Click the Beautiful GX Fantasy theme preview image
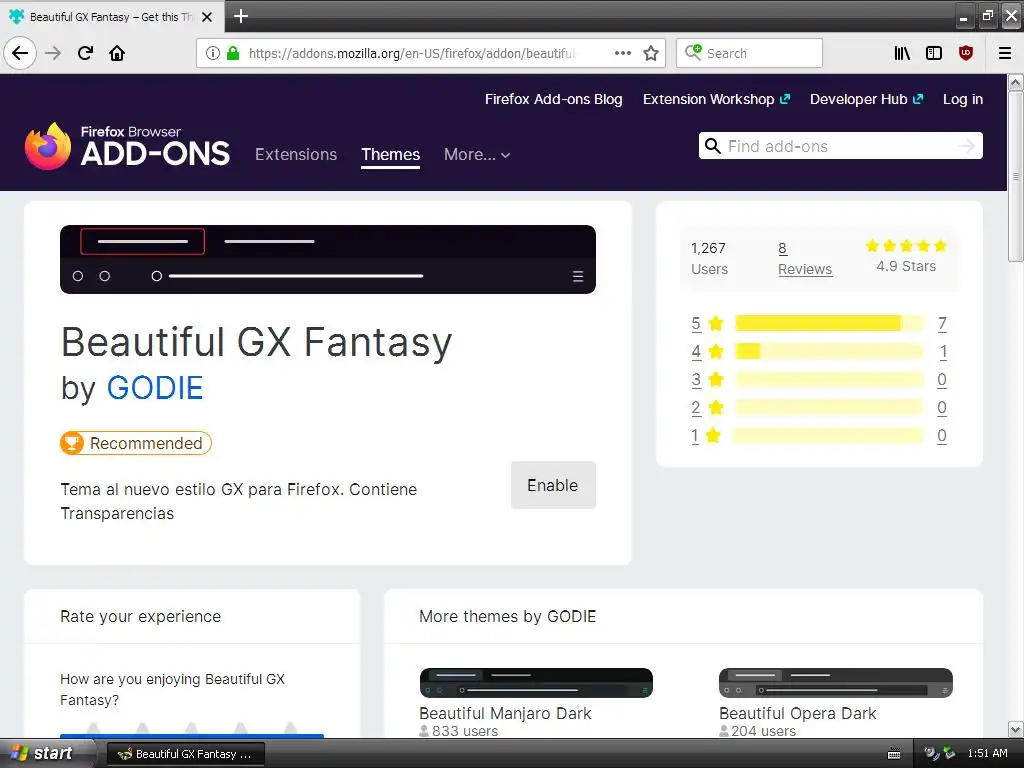Viewport: 1024px width, 768px height. (328, 259)
